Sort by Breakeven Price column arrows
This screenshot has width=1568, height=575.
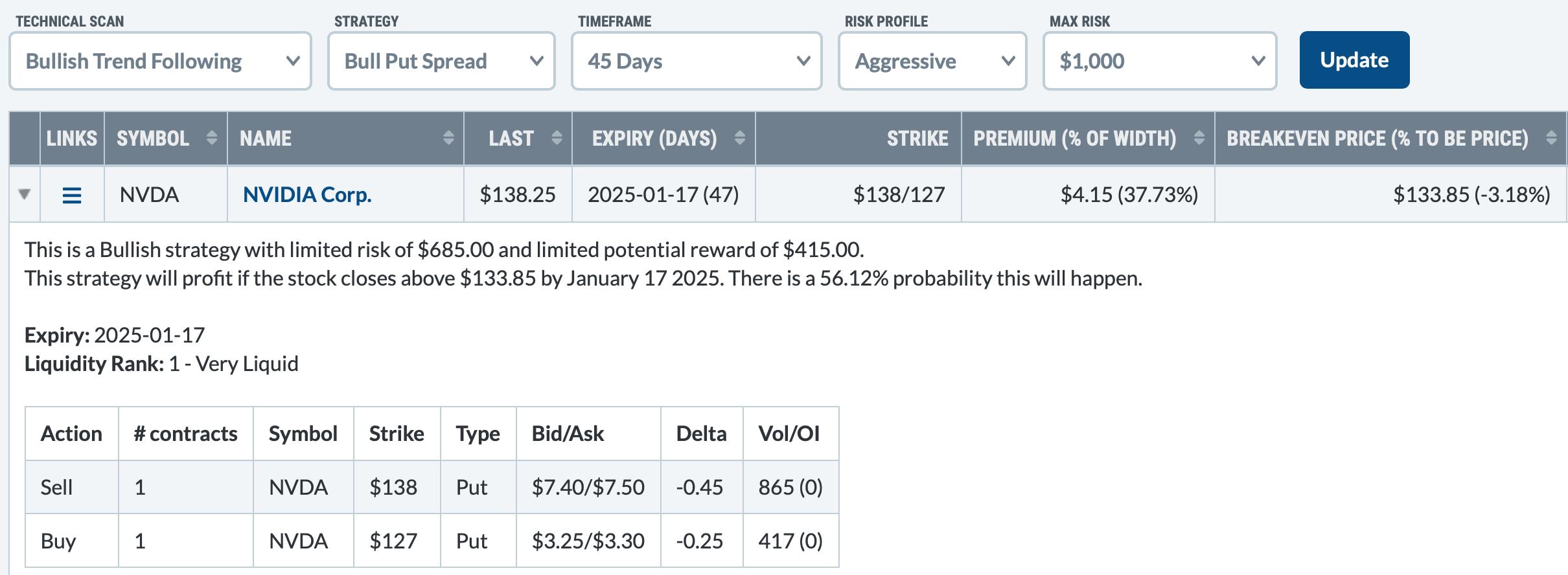coord(1551,138)
